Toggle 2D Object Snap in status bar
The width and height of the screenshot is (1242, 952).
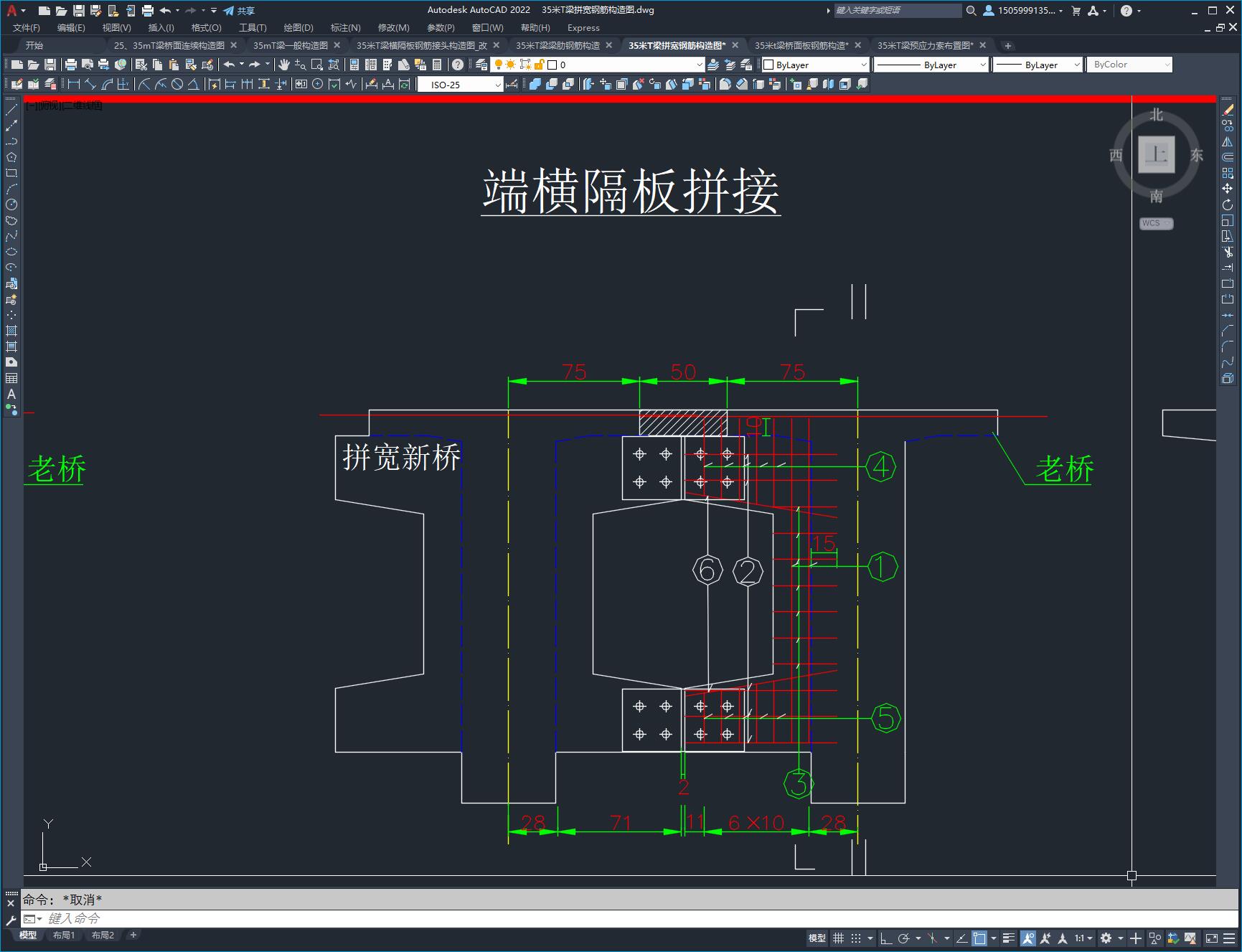(979, 938)
